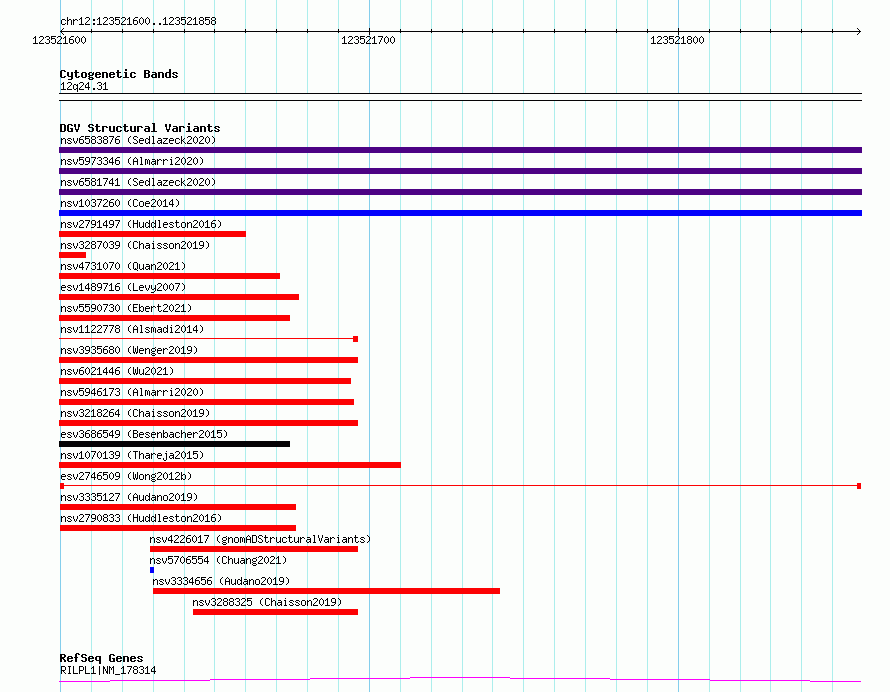890x692 pixels.
Task: Click the red nsv3334656 bar
Action: click(326, 591)
